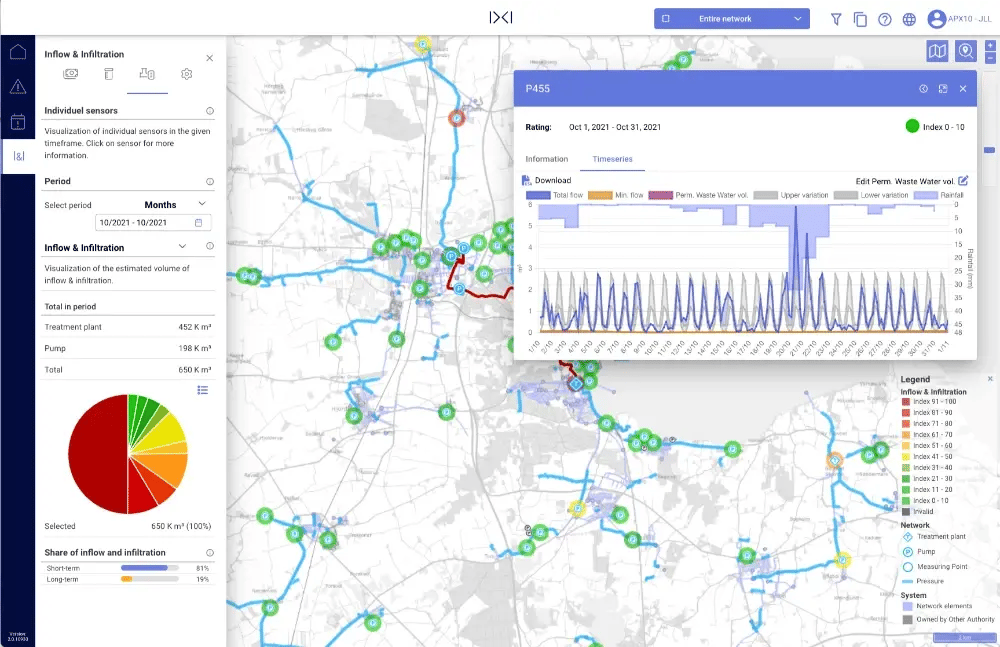Toggle Total flow series in chart legend
The width and height of the screenshot is (1000, 647).
(554, 195)
